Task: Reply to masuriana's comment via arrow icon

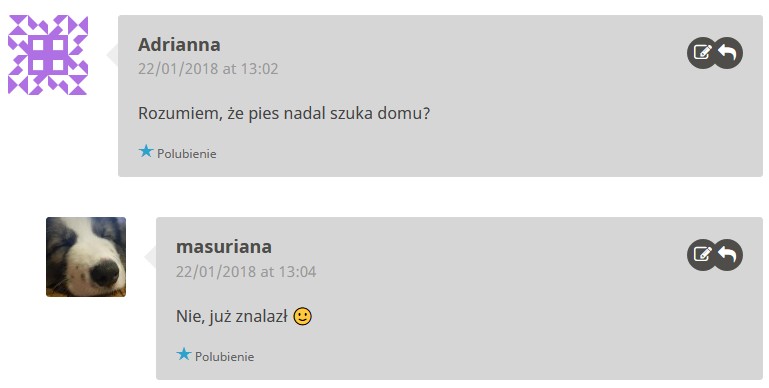Action: (728, 255)
